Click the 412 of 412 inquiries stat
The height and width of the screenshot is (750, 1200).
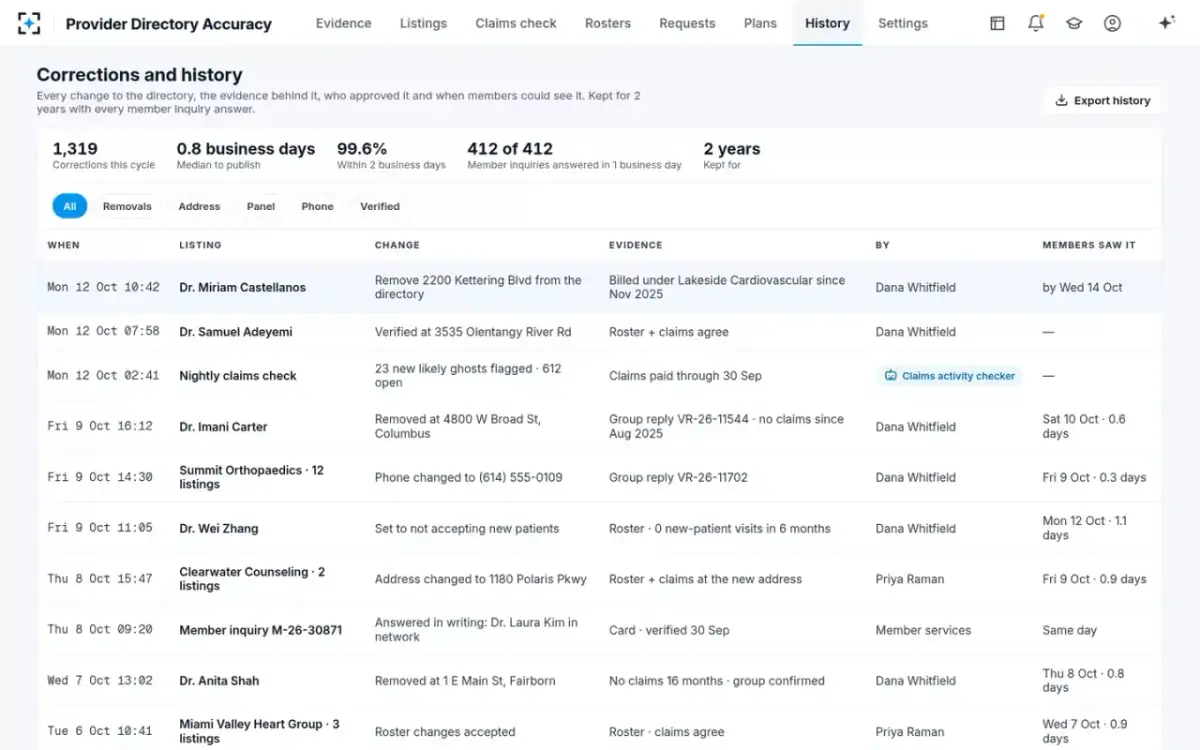point(574,155)
